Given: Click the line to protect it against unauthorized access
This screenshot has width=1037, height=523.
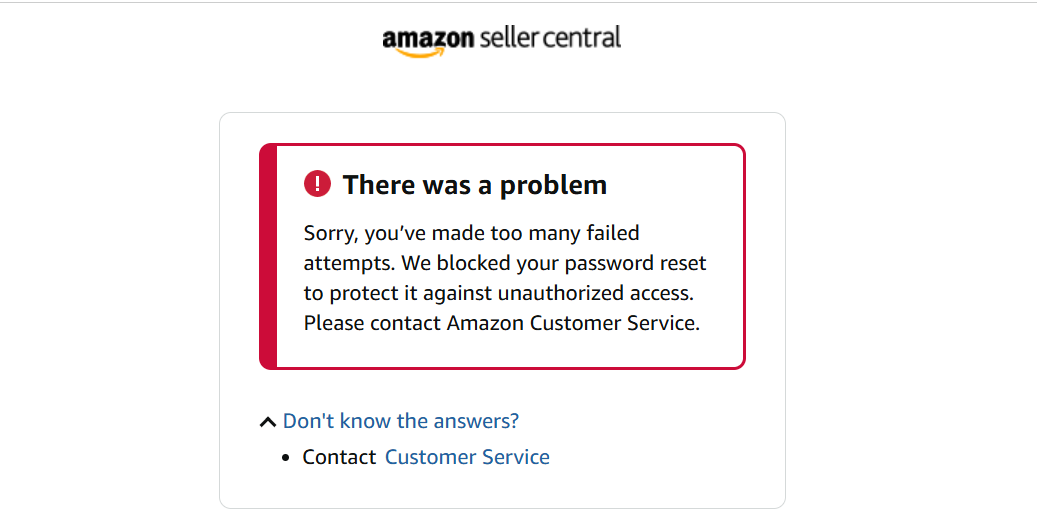Looking at the screenshot, I should (x=499, y=293).
